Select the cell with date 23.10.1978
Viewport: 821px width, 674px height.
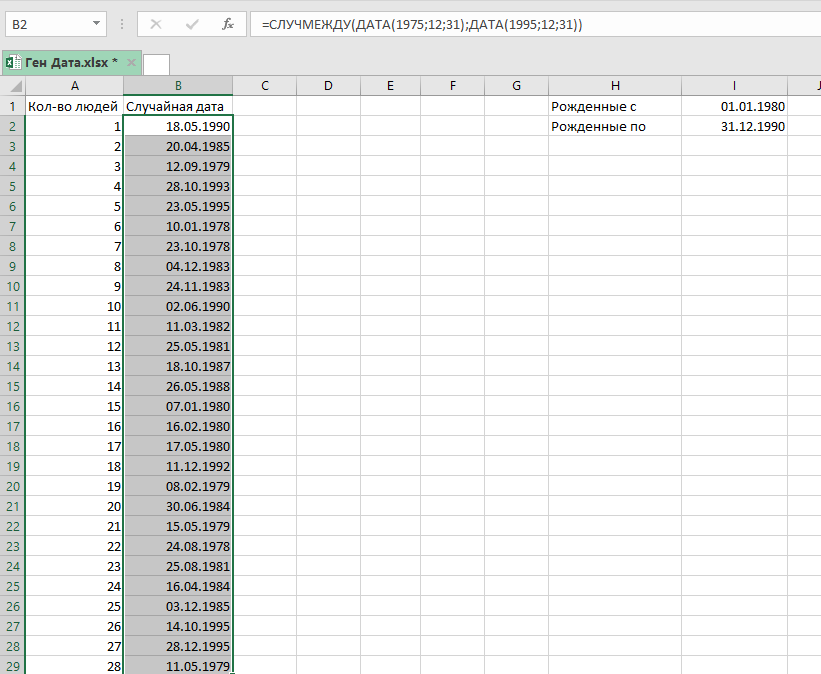pos(178,246)
